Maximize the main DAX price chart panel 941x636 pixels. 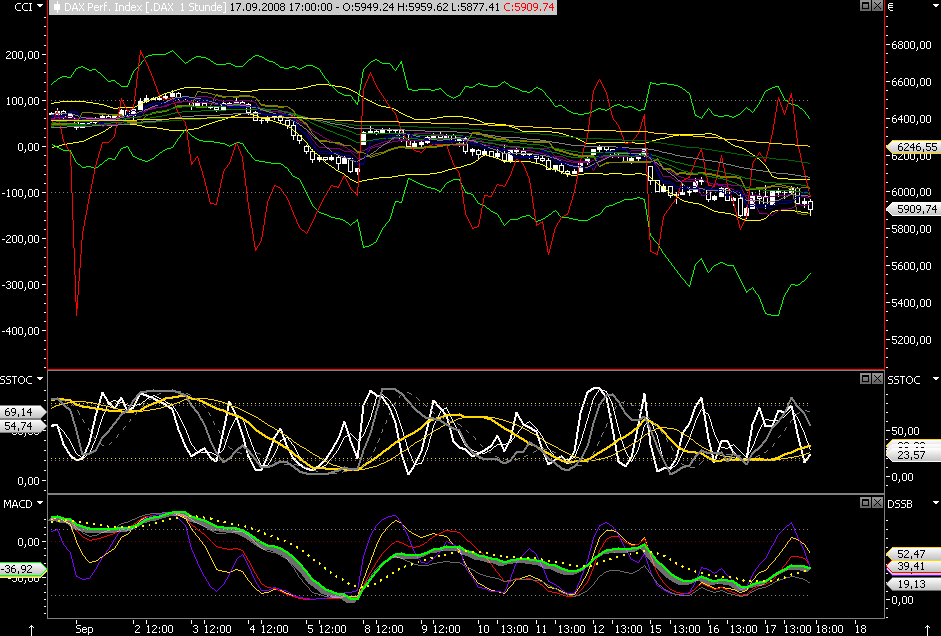click(864, 7)
